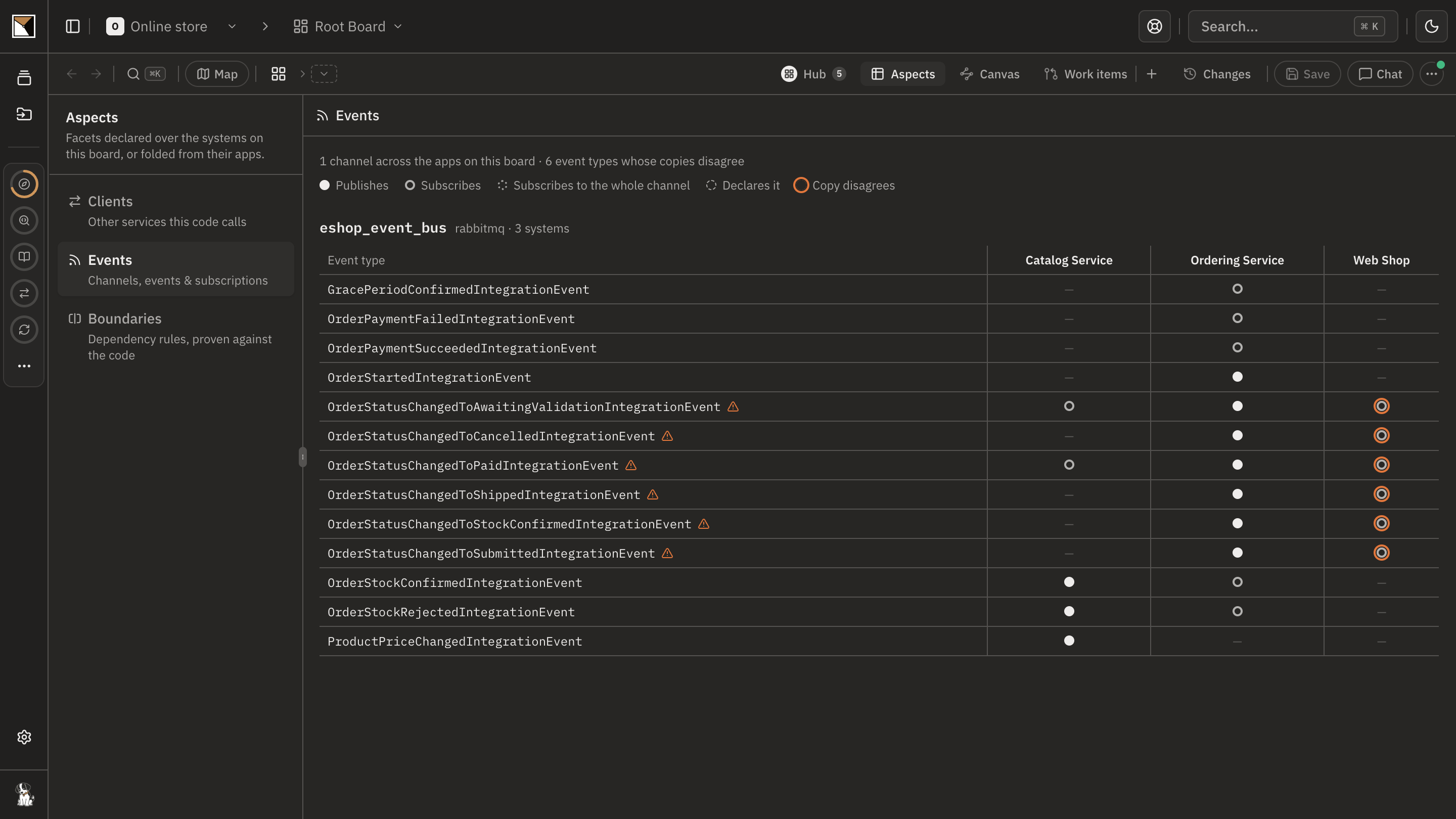Image resolution: width=1456 pixels, height=819 pixels.
Task: Open the Map view button
Action: click(x=217, y=74)
